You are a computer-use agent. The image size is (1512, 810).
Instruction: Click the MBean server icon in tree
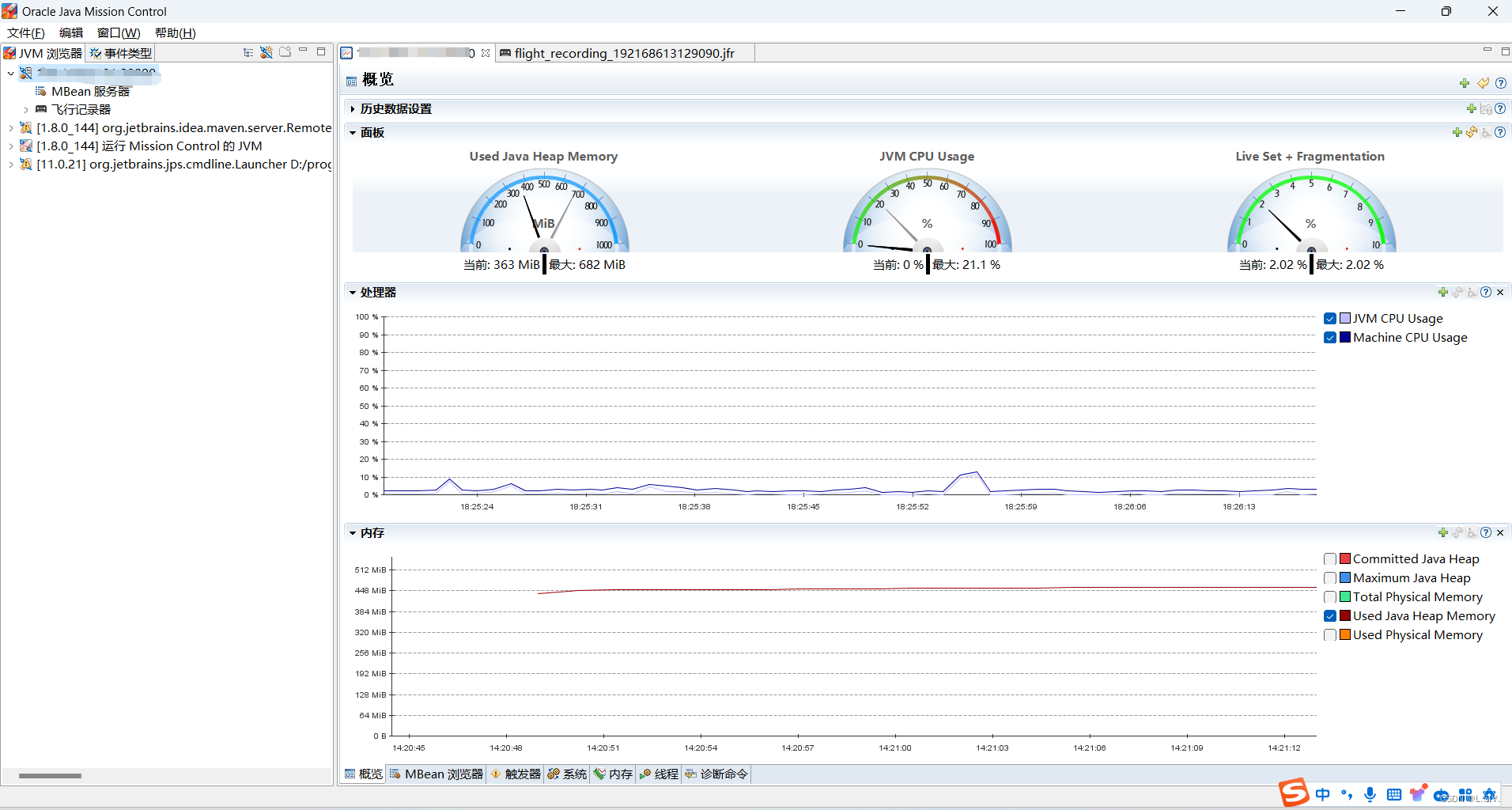coord(41,91)
